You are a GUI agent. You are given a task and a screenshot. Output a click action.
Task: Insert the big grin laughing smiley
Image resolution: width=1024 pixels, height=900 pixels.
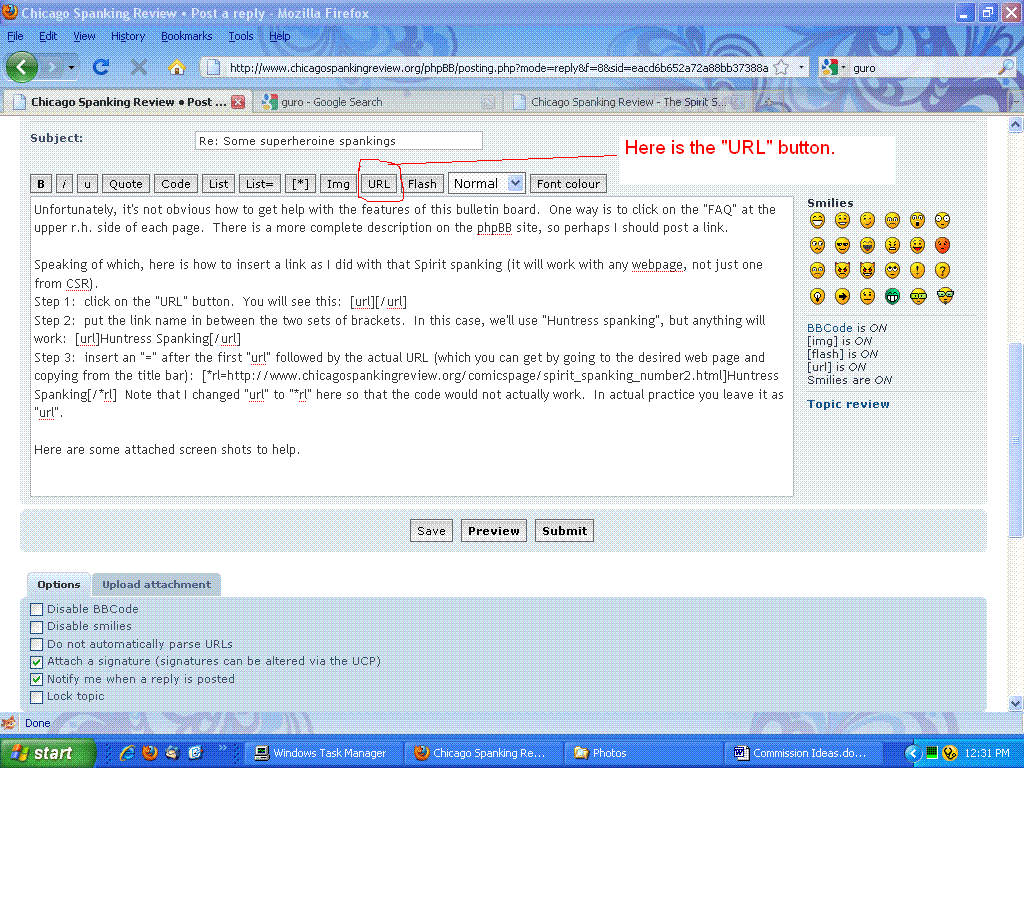[817, 220]
